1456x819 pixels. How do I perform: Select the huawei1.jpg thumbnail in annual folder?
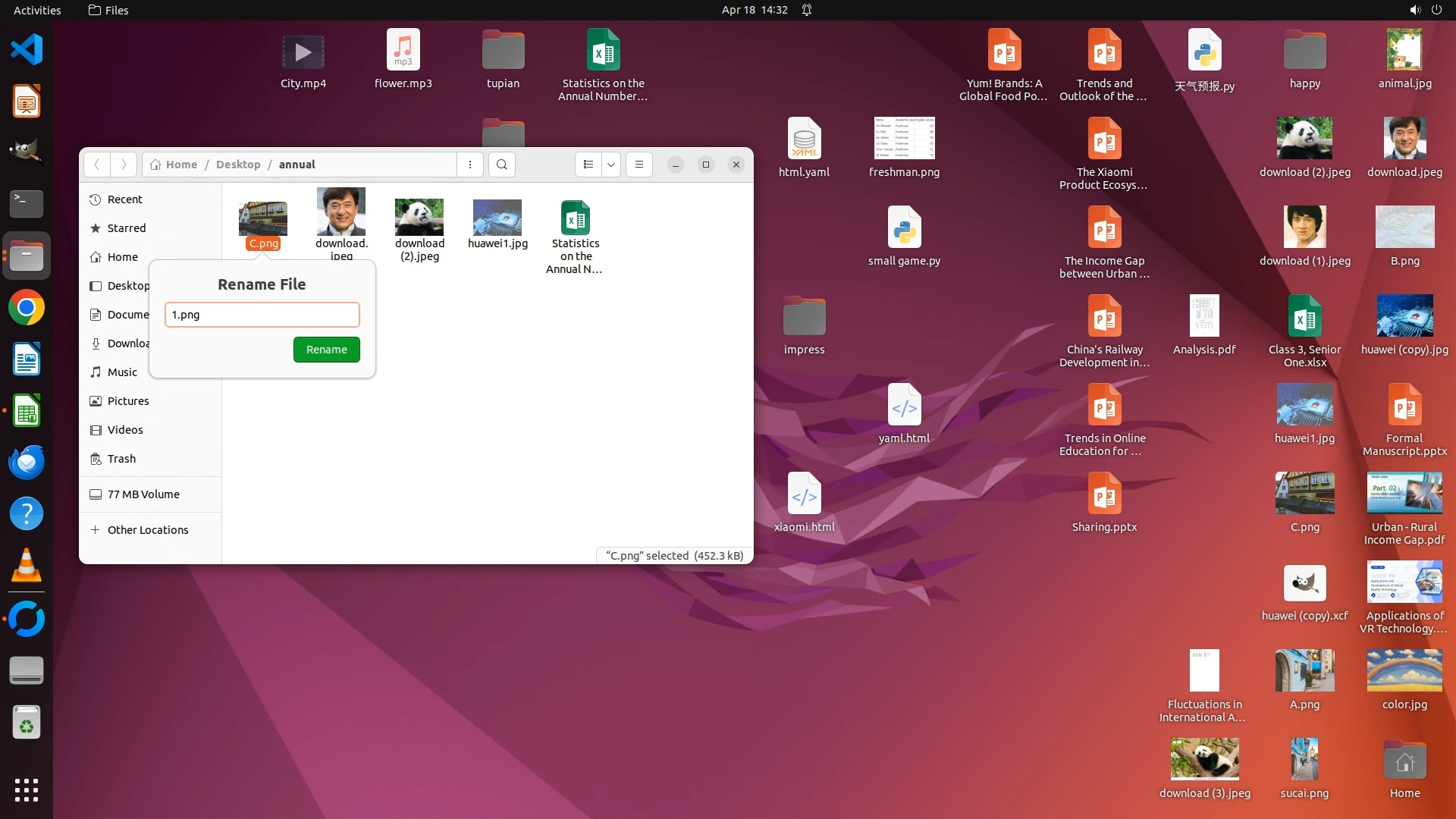(497, 218)
